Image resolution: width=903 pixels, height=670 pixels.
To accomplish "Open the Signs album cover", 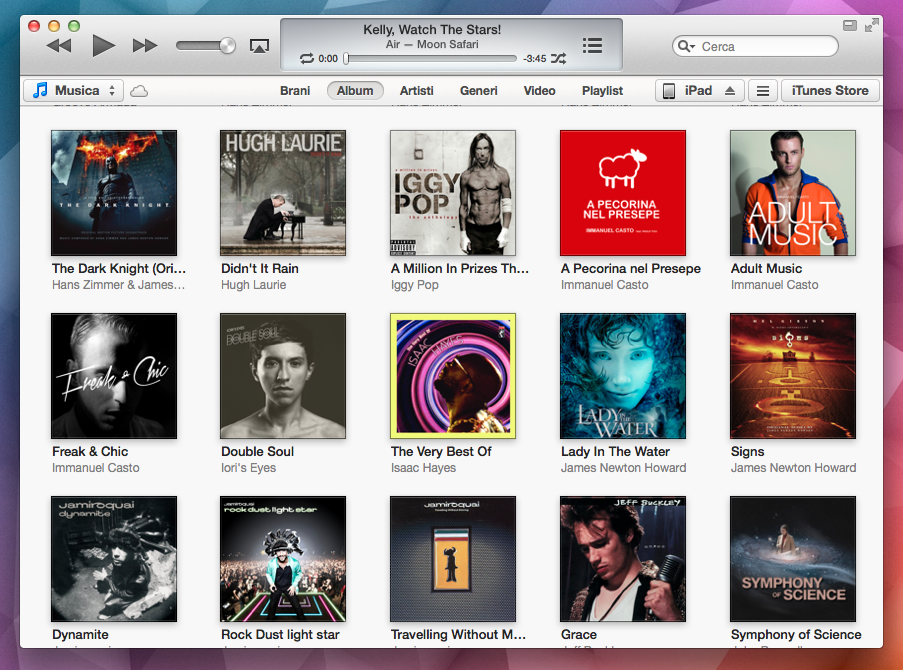I will point(792,376).
